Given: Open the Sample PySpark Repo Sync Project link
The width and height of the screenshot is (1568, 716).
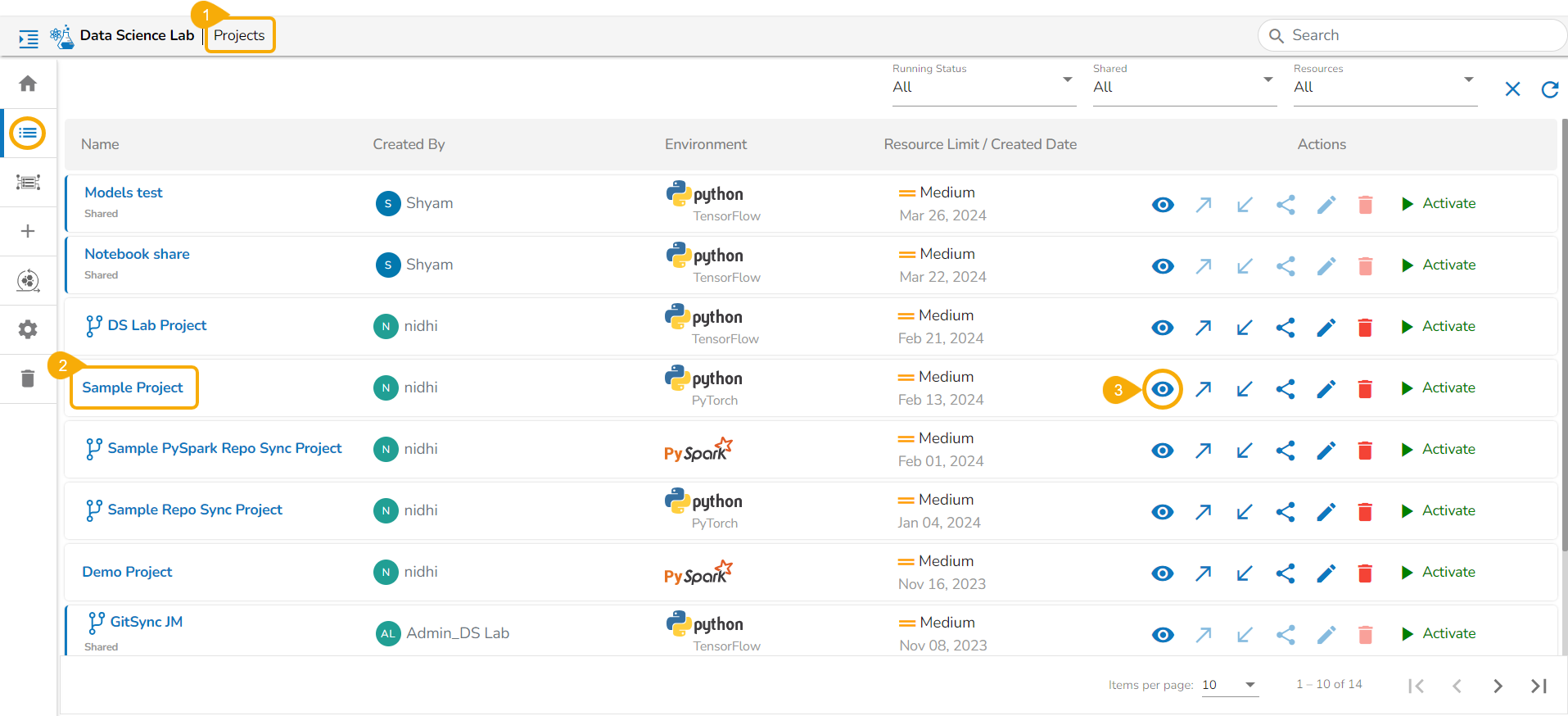Looking at the screenshot, I should tap(224, 448).
